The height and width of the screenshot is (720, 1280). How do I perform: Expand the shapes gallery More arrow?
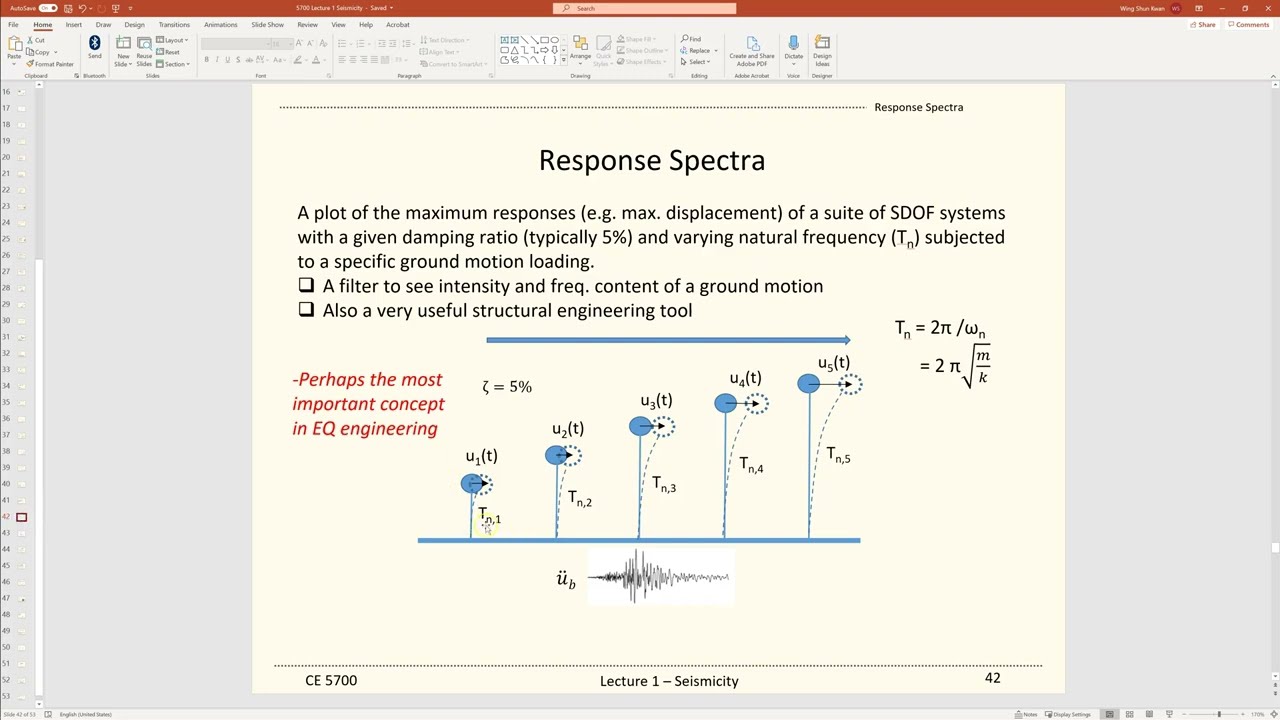(x=564, y=61)
